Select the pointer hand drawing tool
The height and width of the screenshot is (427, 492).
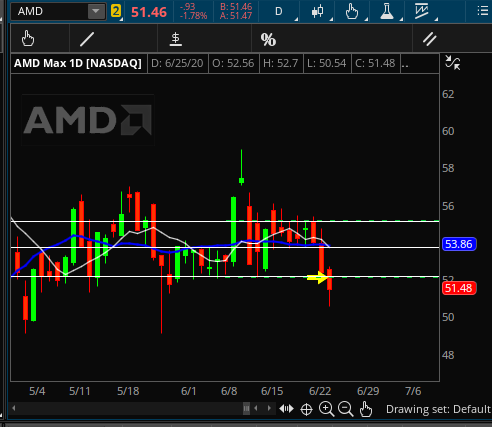coord(28,39)
